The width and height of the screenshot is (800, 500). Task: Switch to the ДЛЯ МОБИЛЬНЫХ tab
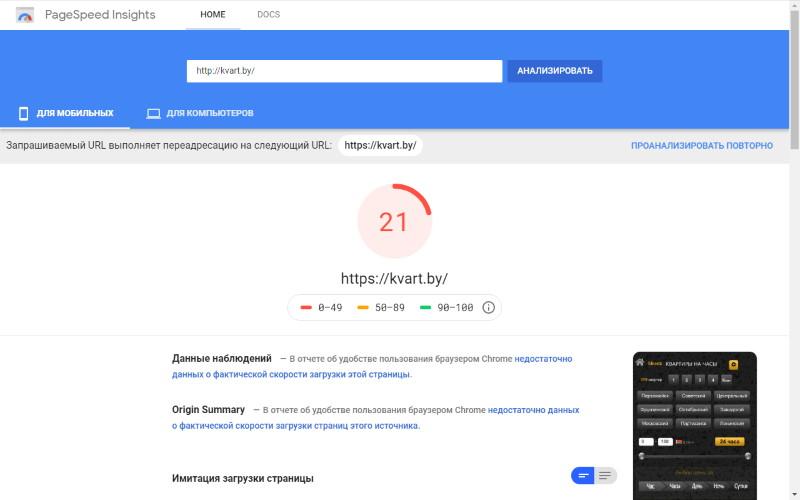click(65, 113)
